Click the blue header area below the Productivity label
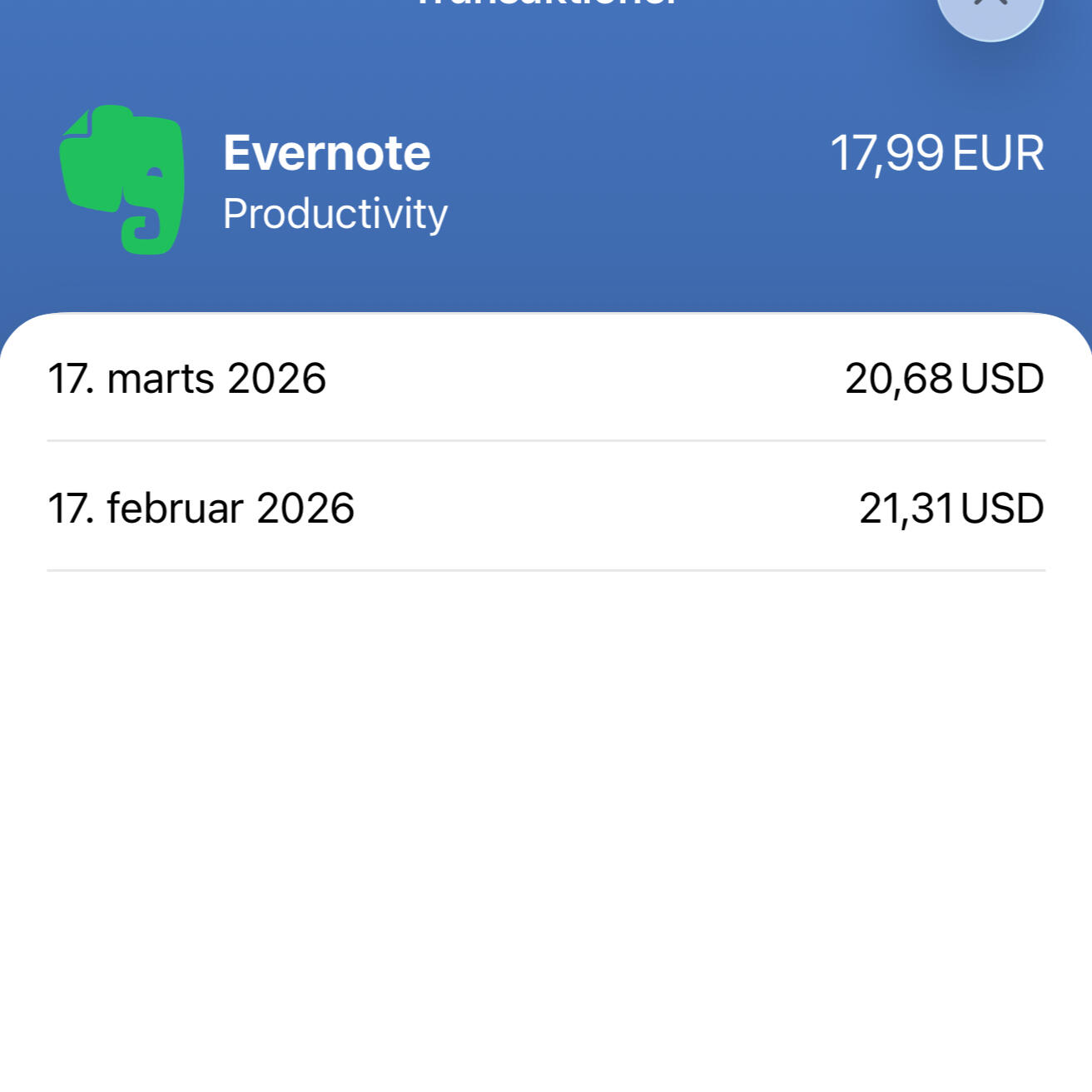The width and height of the screenshot is (1092, 1092). click(x=335, y=275)
